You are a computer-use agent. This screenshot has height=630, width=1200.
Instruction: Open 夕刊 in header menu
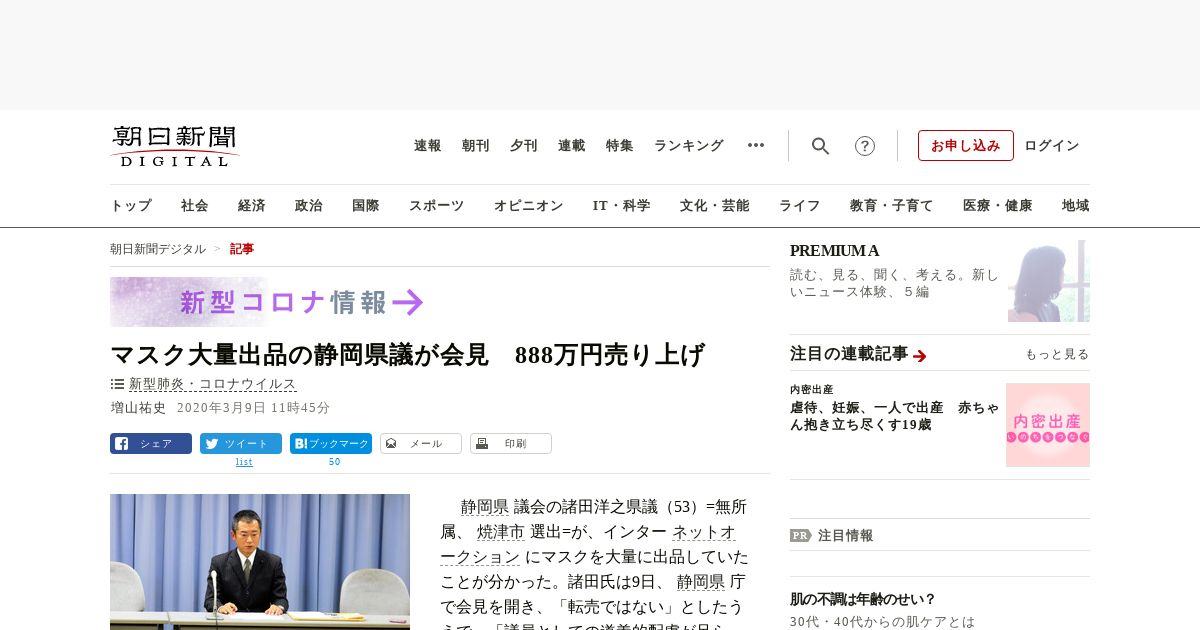(x=524, y=146)
